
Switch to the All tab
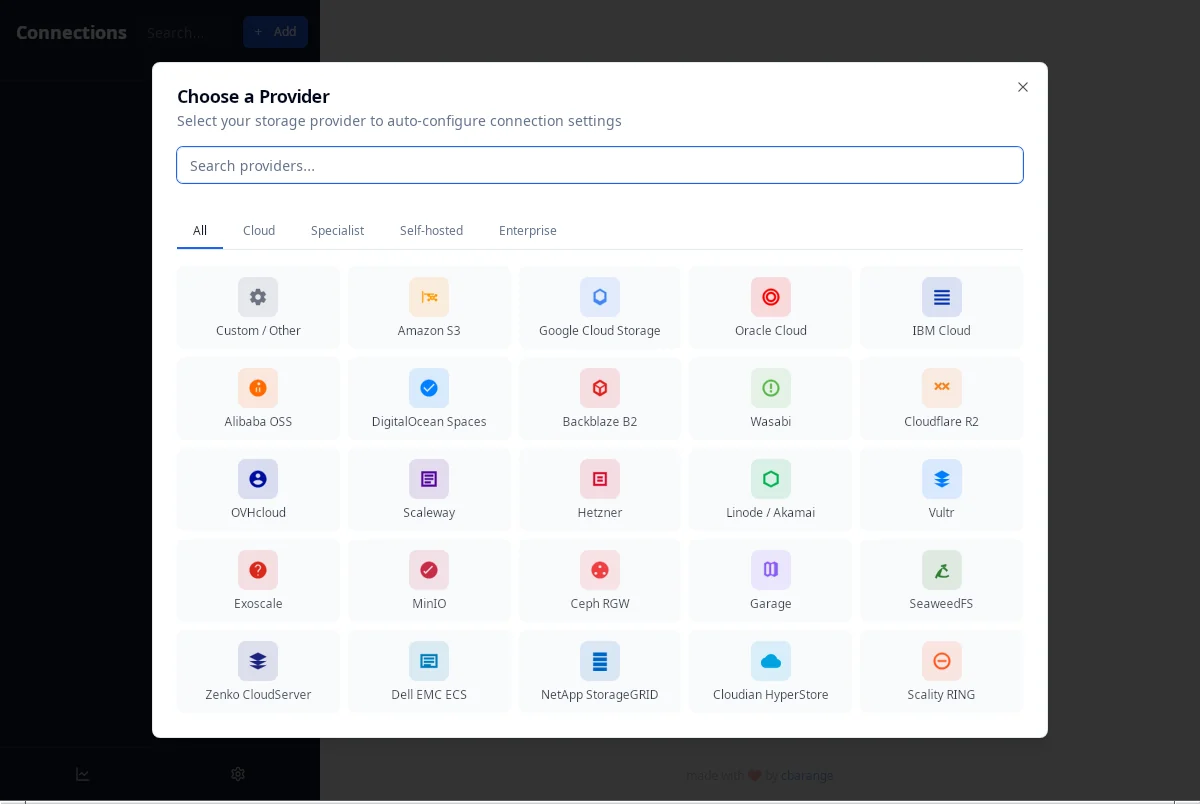tap(200, 231)
